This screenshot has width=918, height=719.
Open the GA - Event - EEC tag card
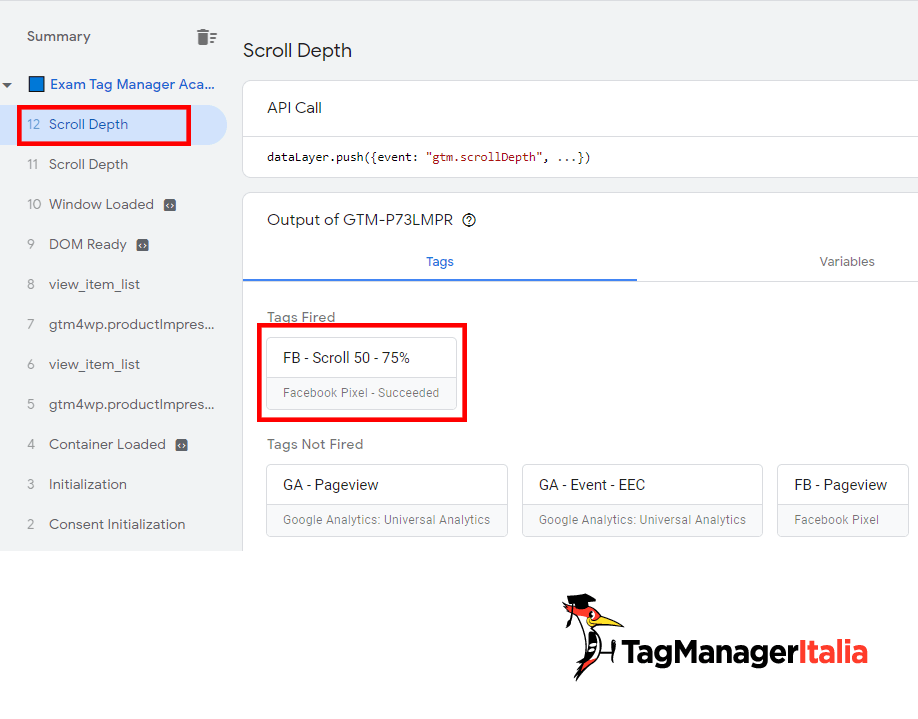coord(642,501)
